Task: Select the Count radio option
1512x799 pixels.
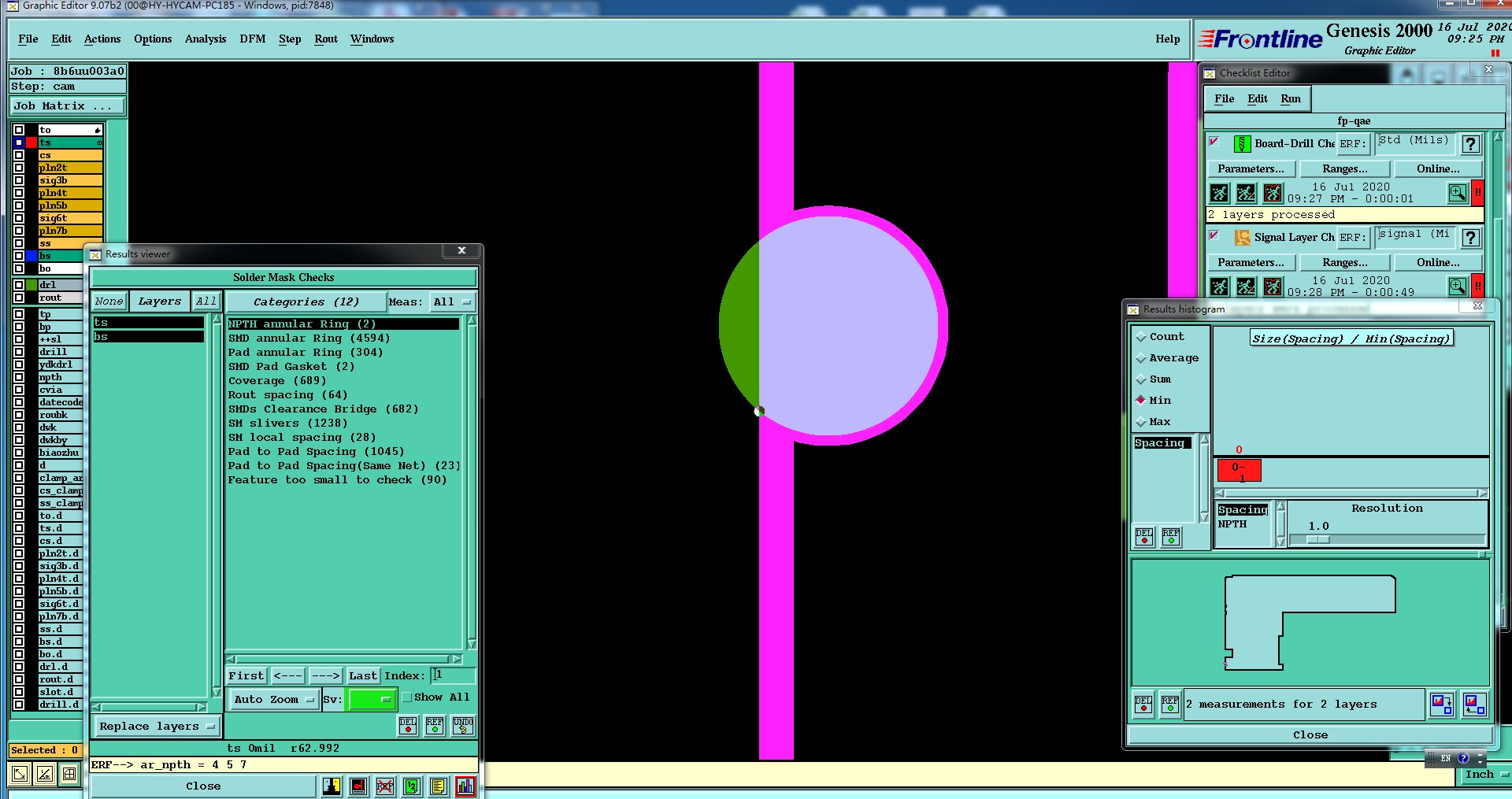Action: [1140, 337]
